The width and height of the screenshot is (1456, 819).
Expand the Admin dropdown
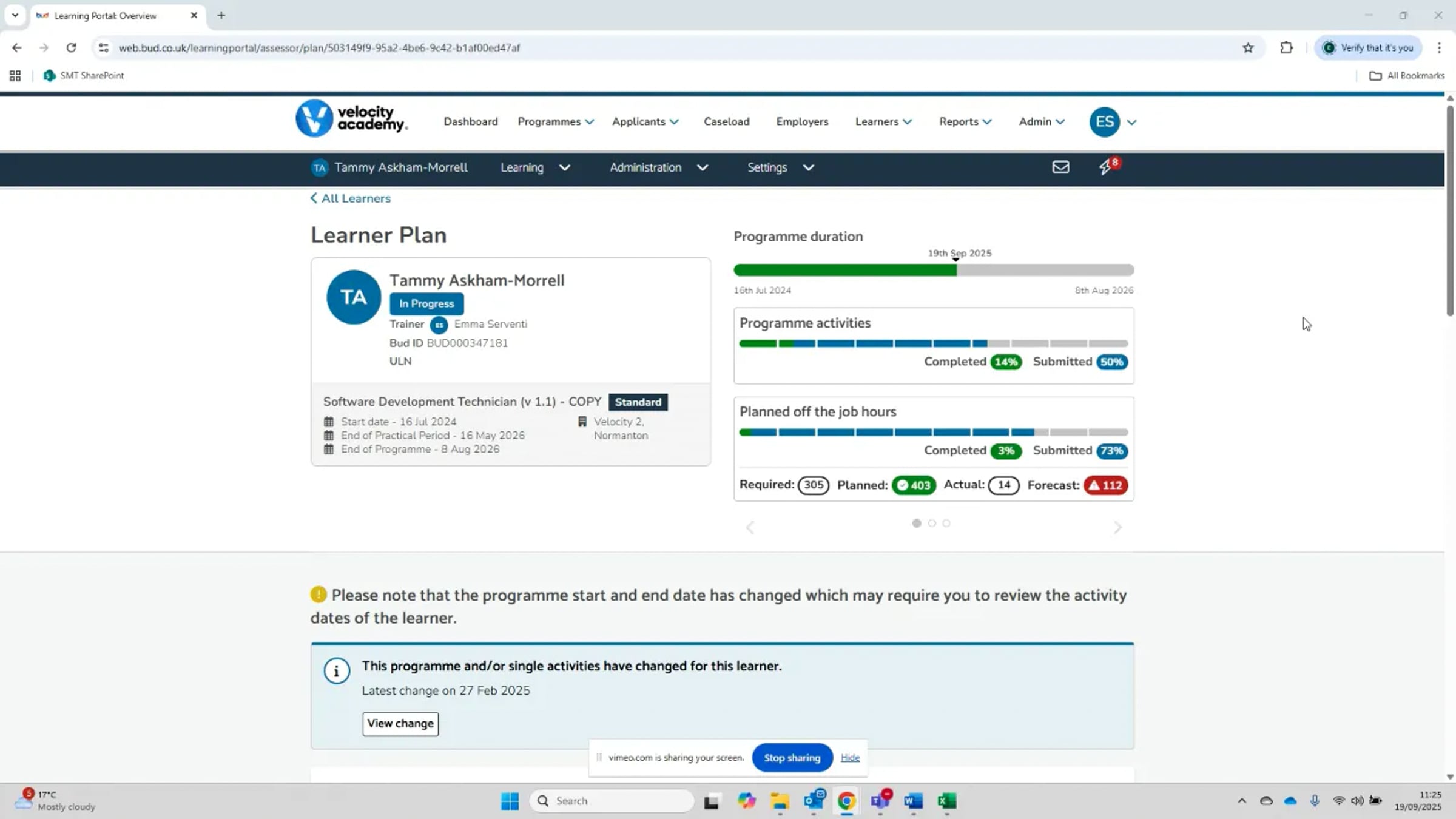[x=1042, y=122]
